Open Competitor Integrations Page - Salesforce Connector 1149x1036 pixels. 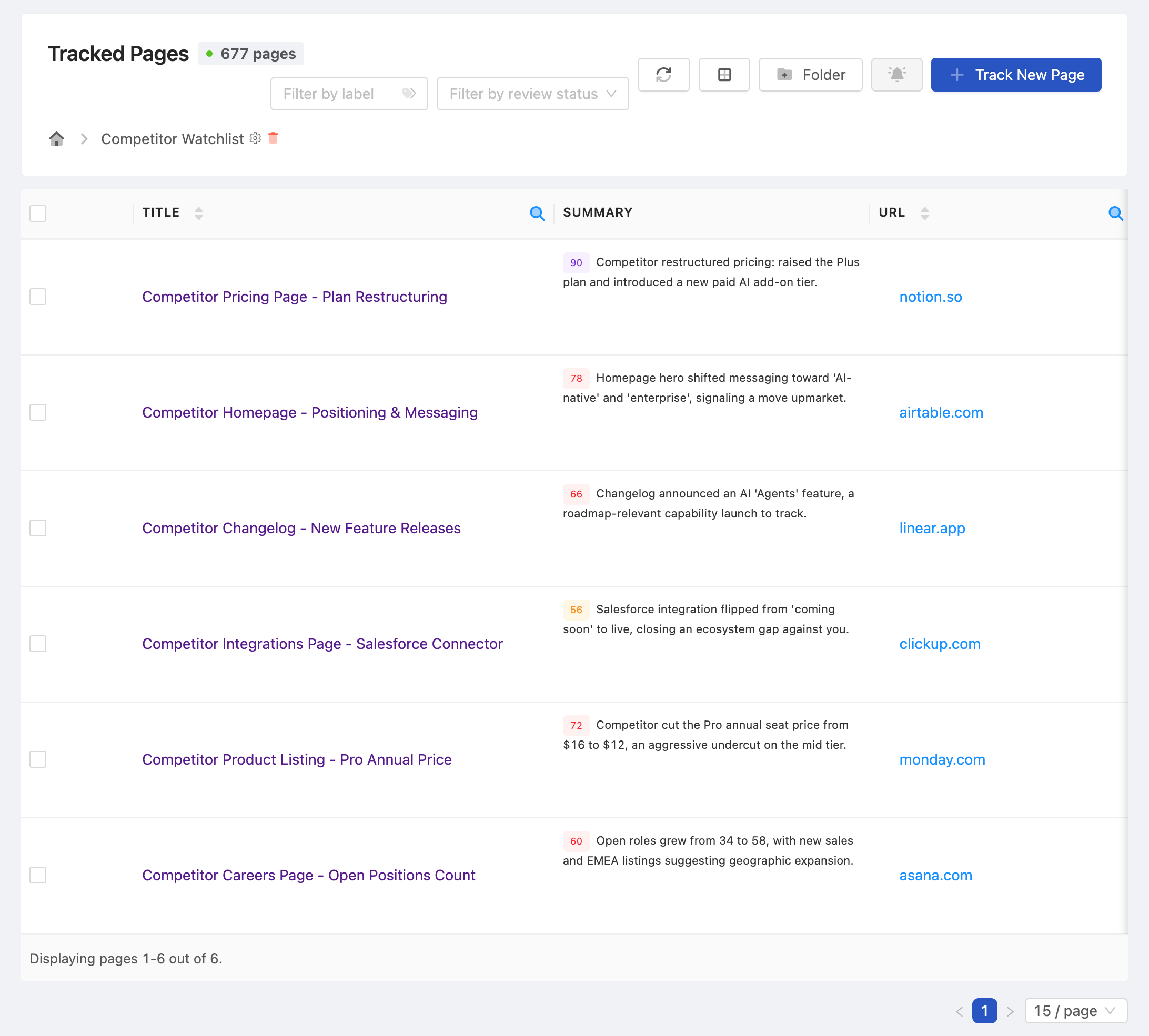322,644
